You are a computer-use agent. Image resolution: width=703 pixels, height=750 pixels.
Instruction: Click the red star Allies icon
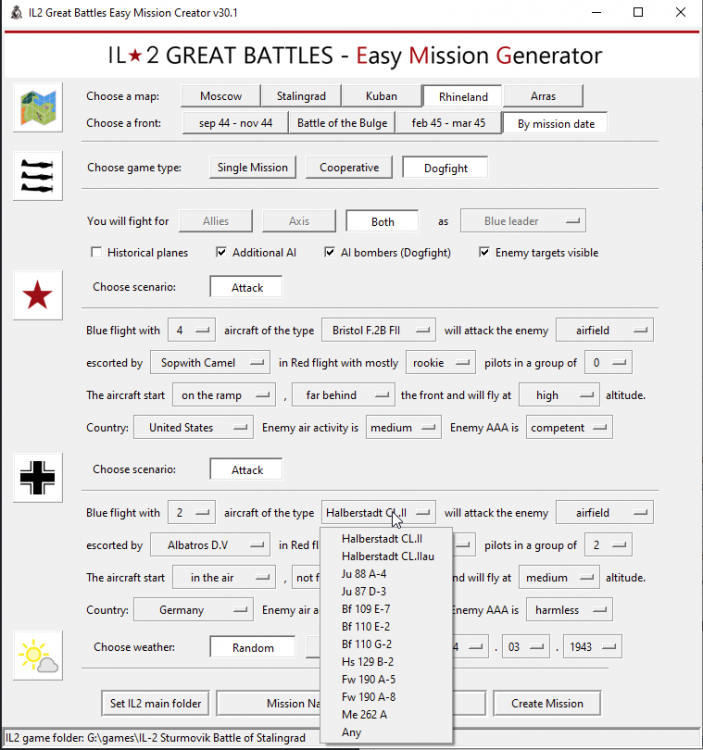38,295
